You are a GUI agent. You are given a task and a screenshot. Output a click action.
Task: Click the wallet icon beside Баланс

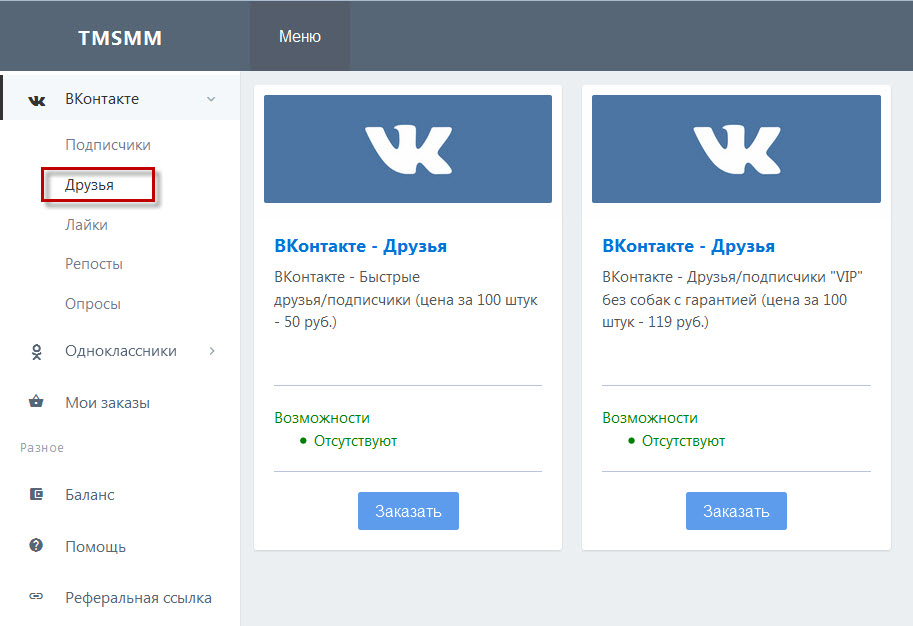tap(37, 494)
